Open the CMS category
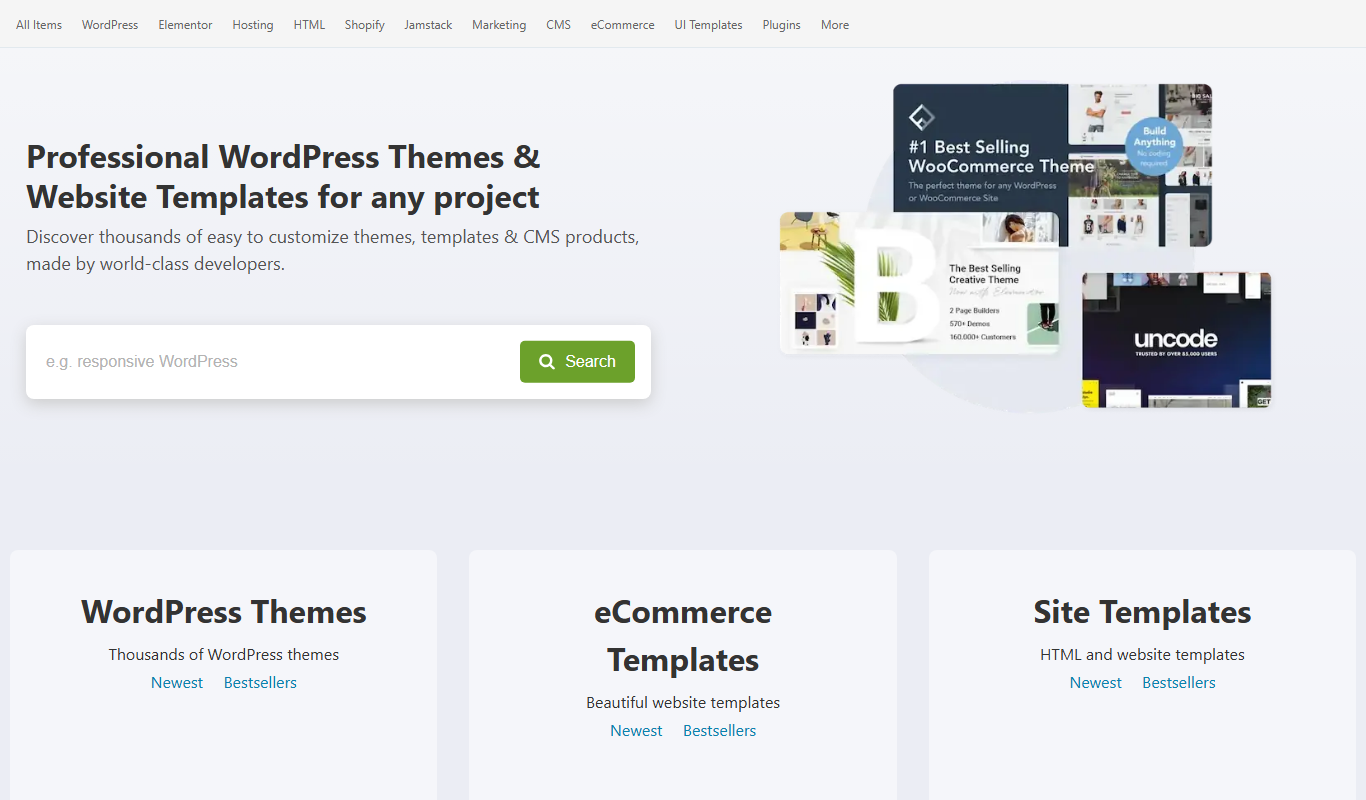Screen dimensions: 1366x800 (559, 25)
